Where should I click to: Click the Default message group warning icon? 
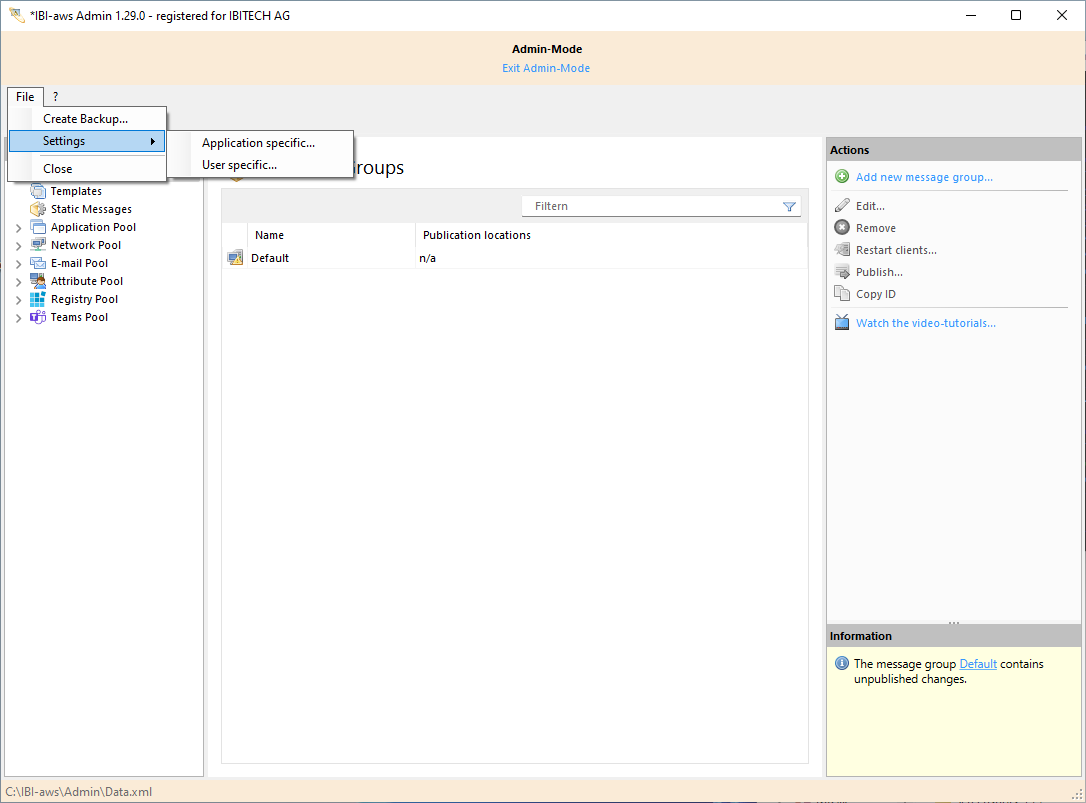(235, 258)
